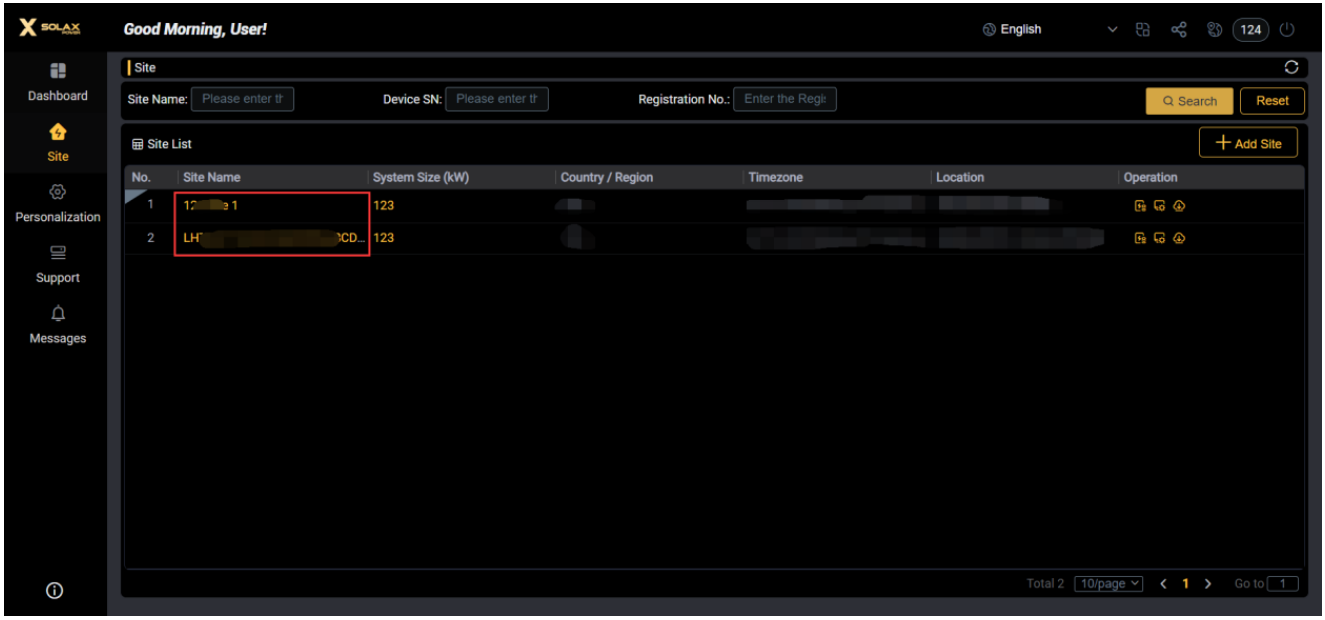This screenshot has width=1325, height=620.
Task: Click the 124 user badge in header
Action: tap(1251, 30)
